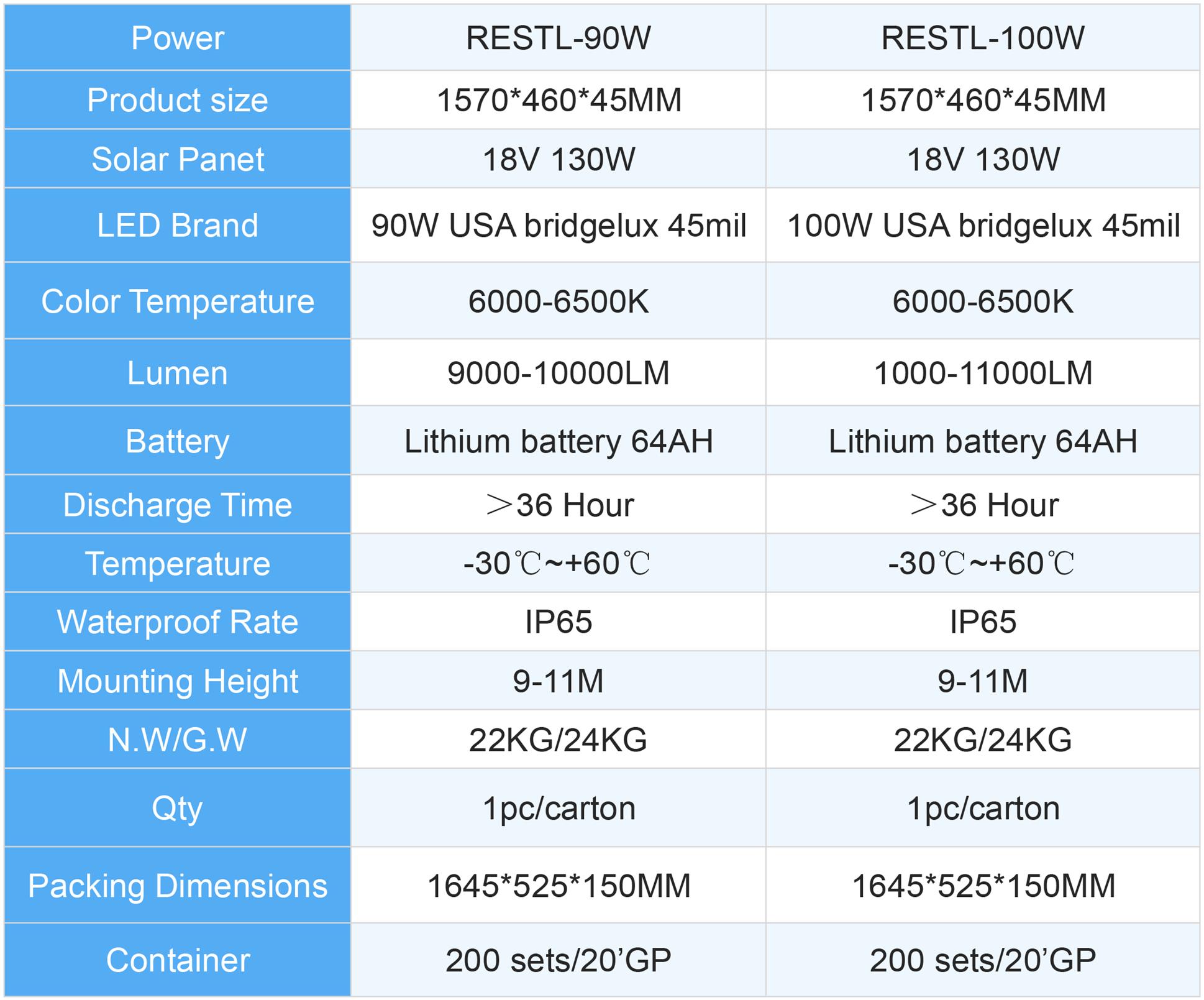
Task: Click the 'Temperature' row label
Action: coord(178,563)
